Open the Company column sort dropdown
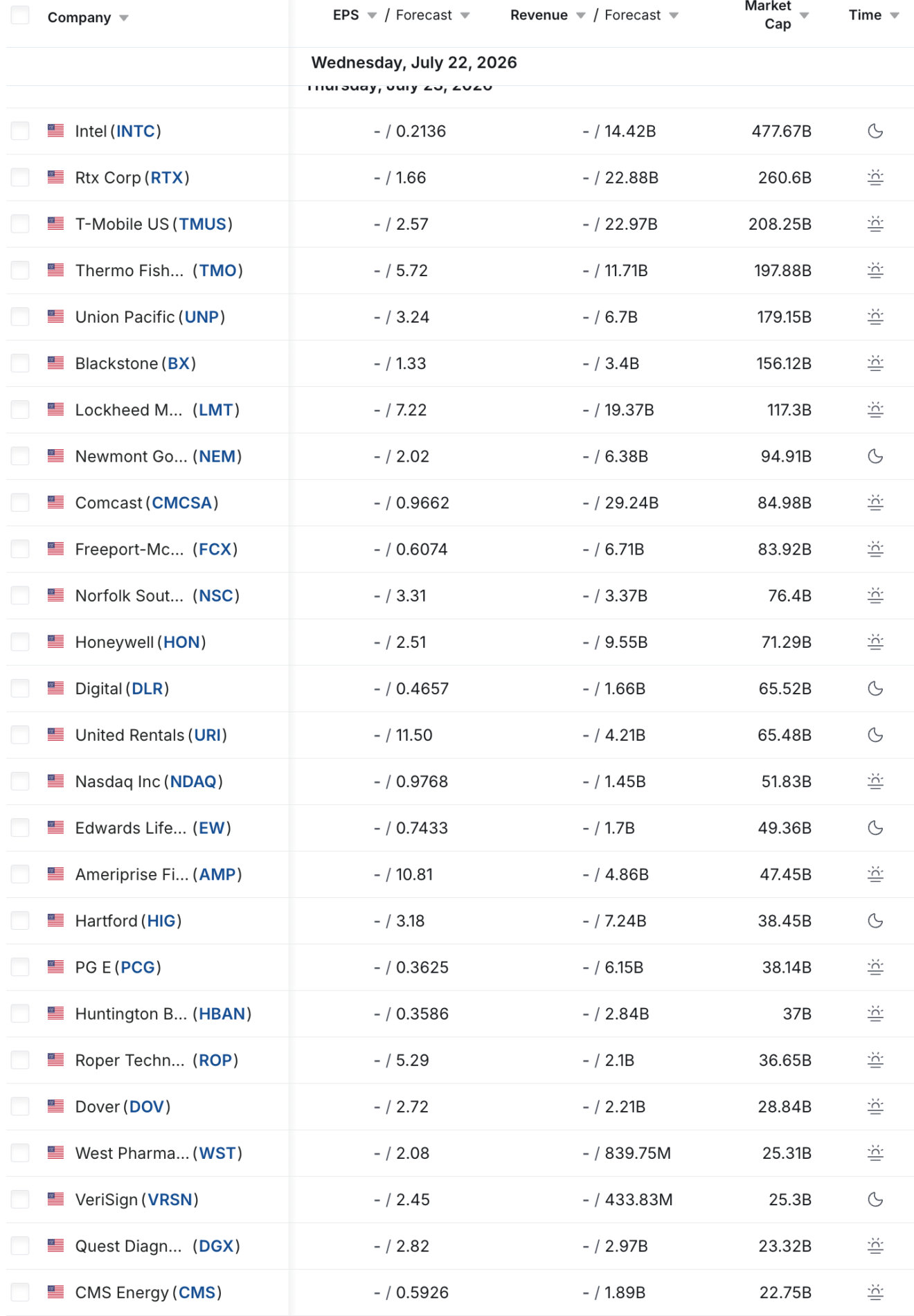 point(124,18)
